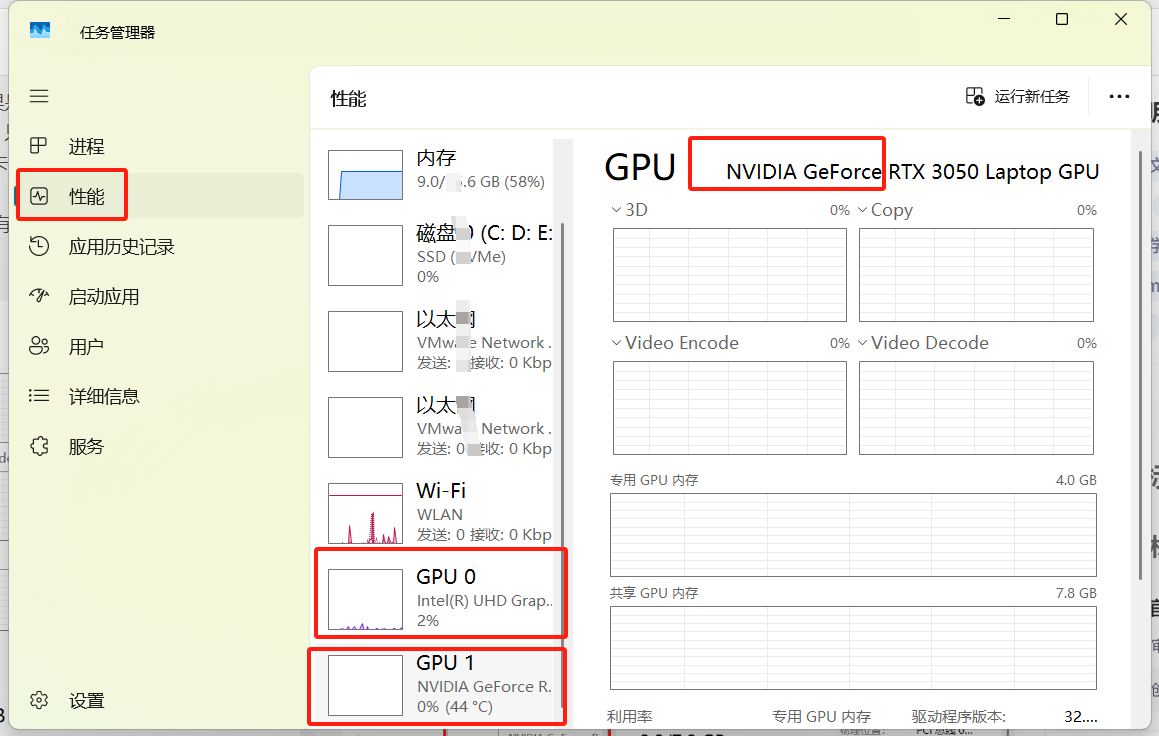Click the 服务 puzzle-piece icon
Screen dimensions: 1159x736
tap(38, 446)
